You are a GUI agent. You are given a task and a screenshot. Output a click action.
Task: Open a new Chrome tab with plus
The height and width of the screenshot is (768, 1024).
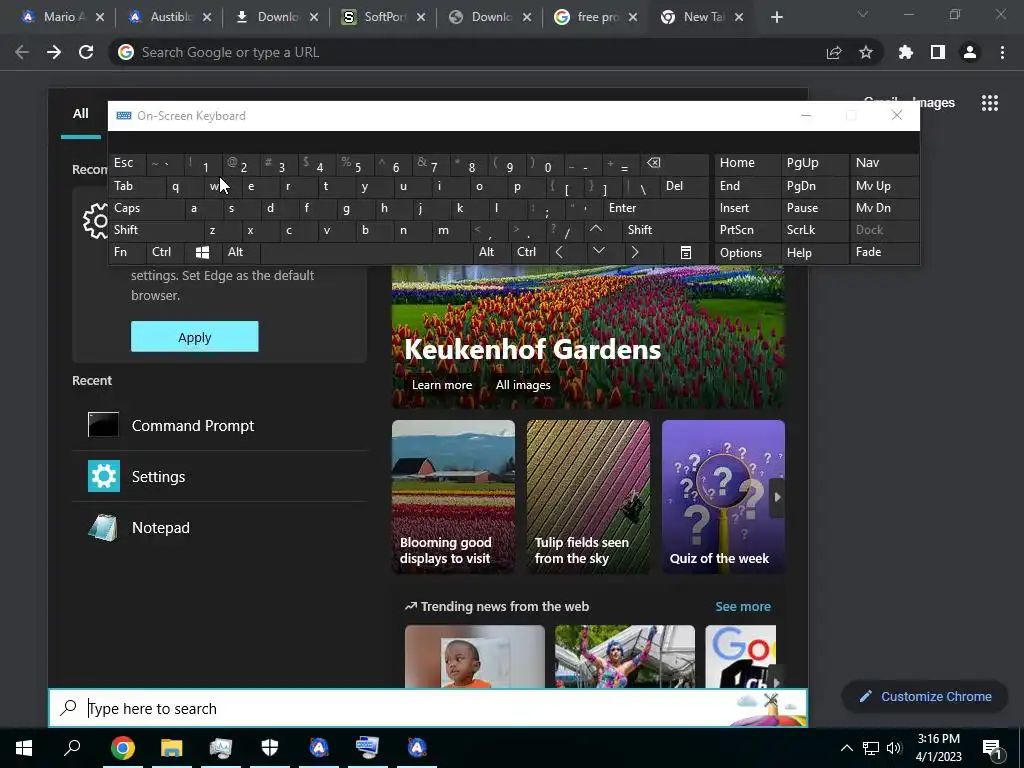click(776, 18)
